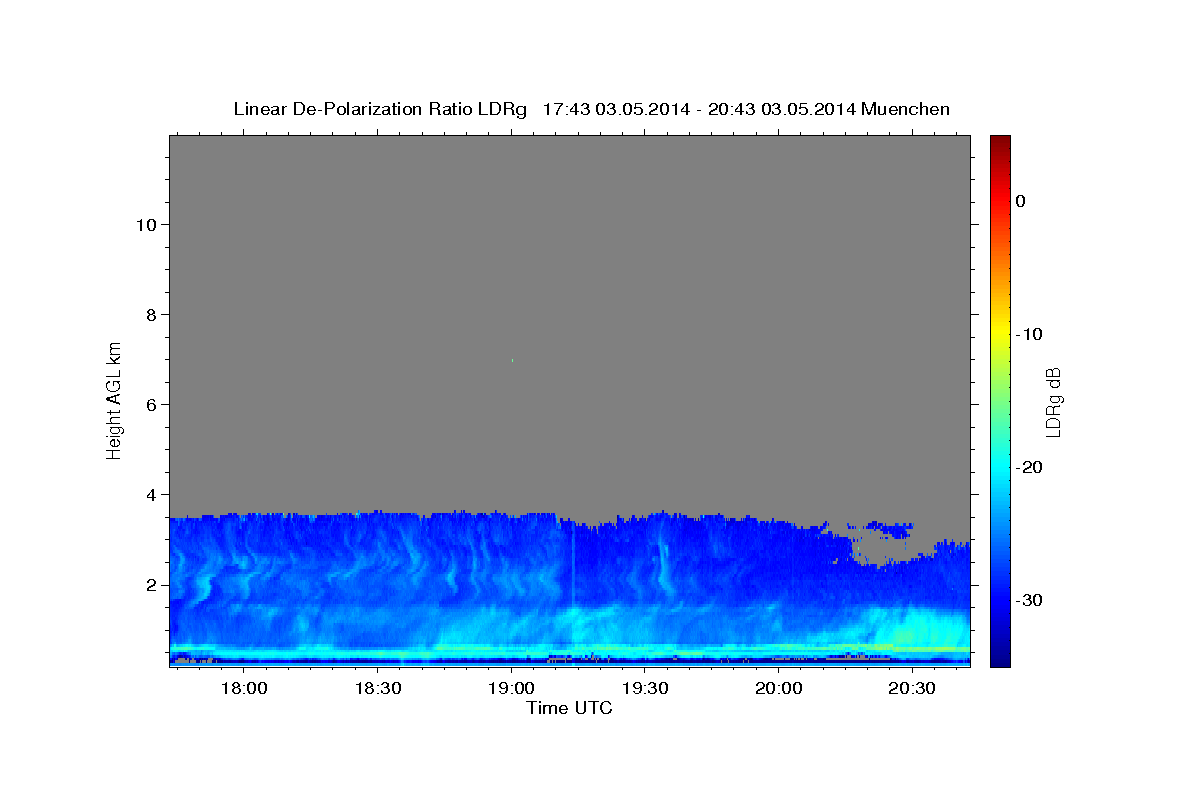The image size is (1200, 800).
Task: Click the height tick label 2
Action: [x=149, y=585]
